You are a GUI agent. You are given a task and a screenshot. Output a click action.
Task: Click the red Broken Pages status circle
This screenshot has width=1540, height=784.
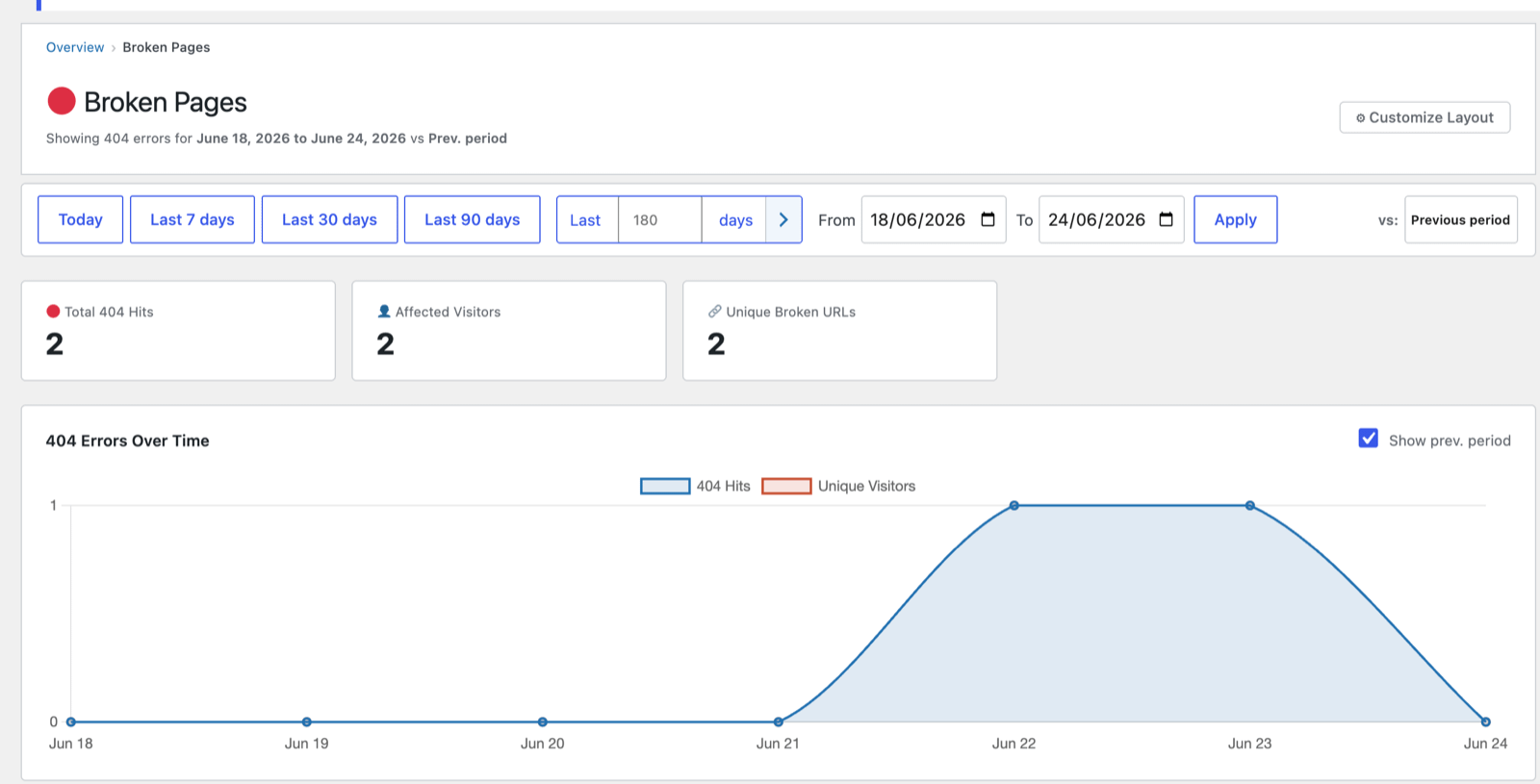point(62,101)
